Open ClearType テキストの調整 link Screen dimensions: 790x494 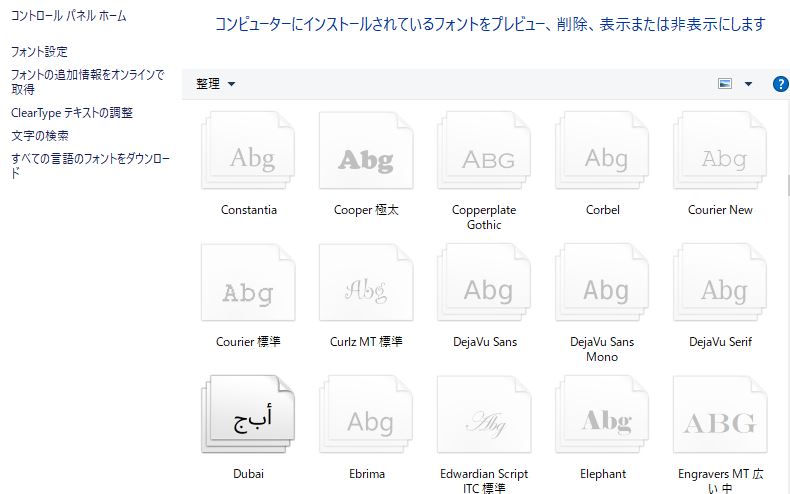72,112
